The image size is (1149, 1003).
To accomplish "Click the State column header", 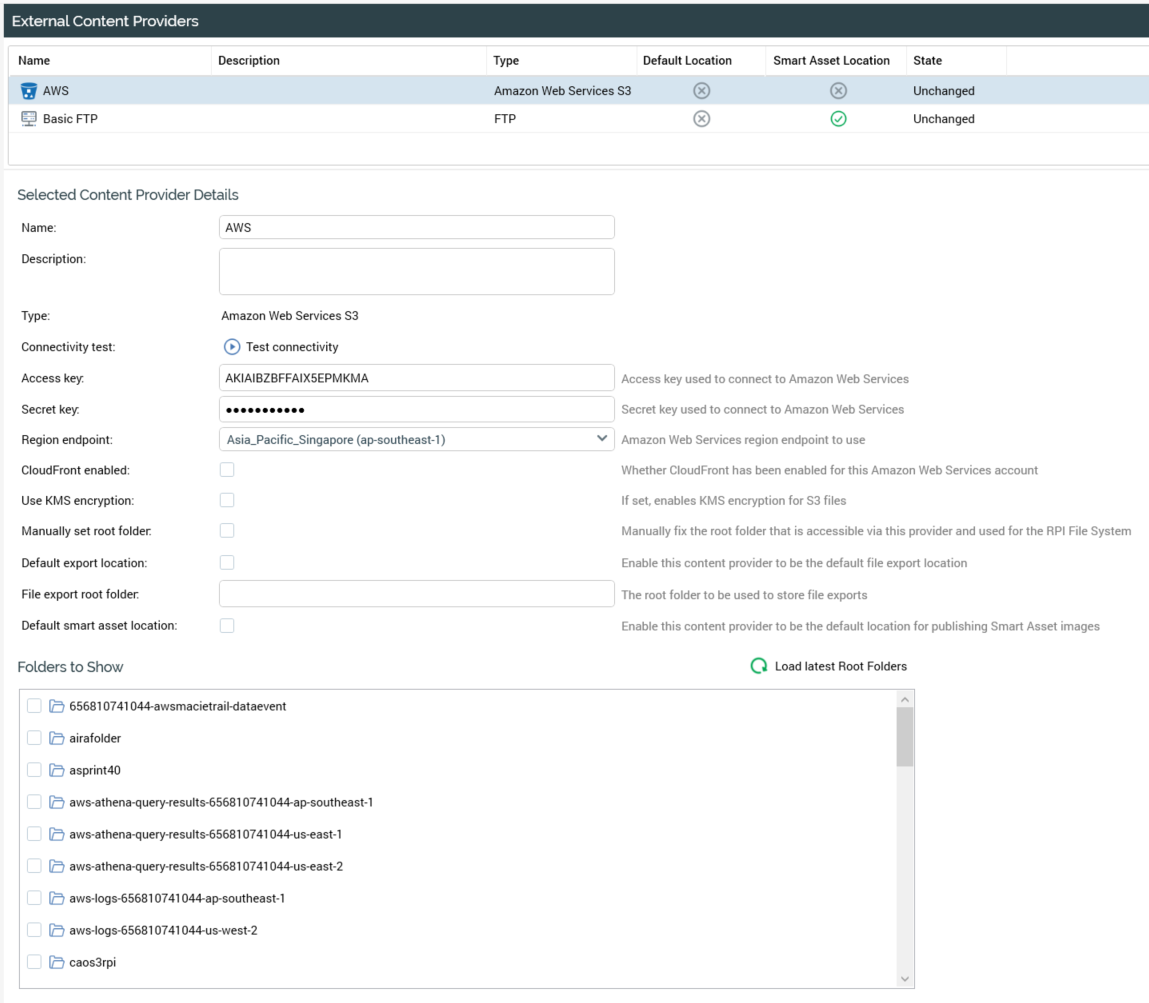I will tap(927, 60).
